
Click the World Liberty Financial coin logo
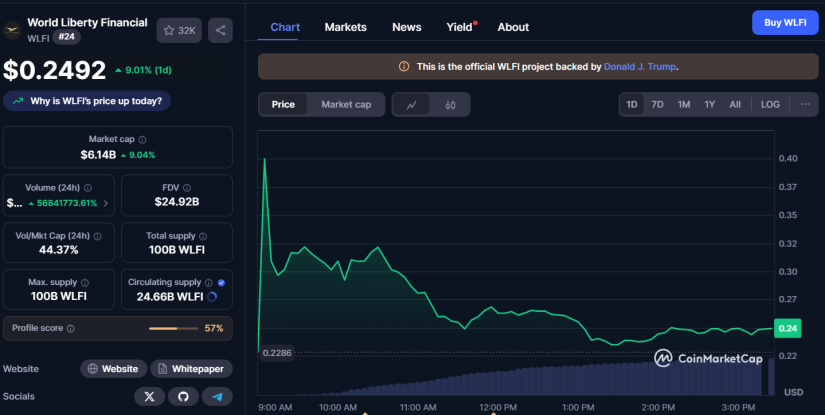coord(12,30)
